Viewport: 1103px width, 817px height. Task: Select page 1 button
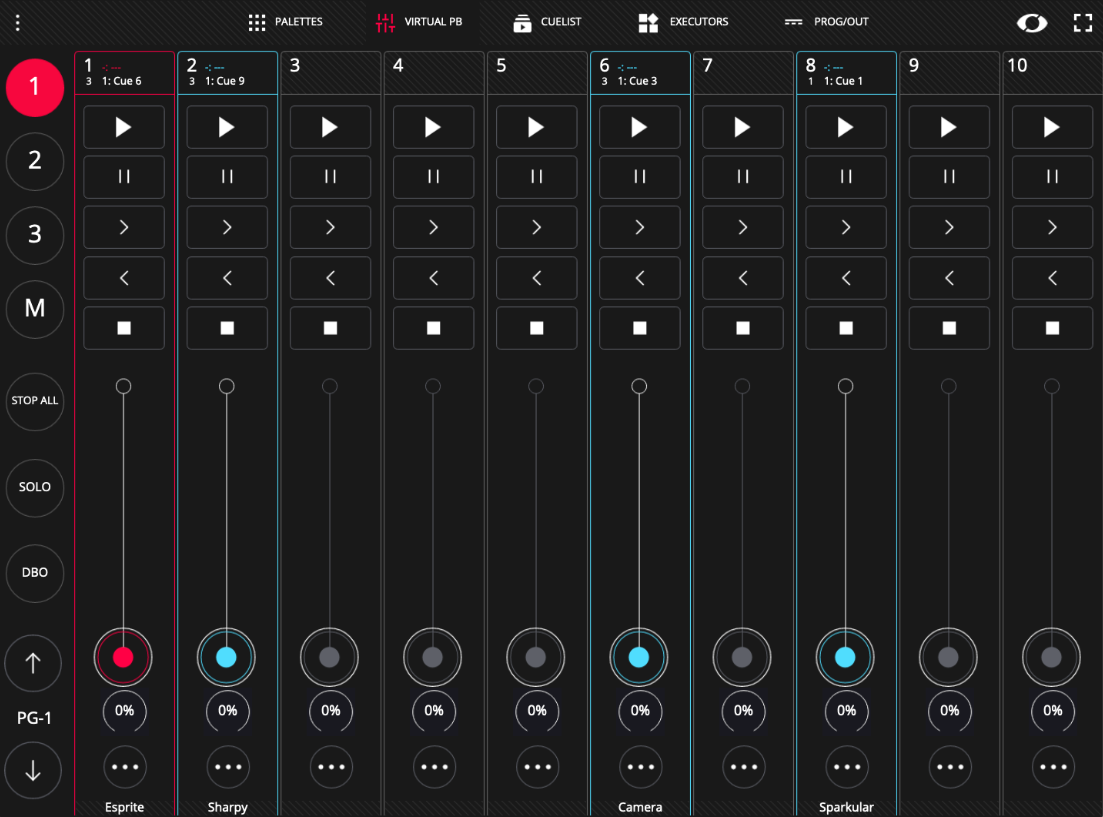[34, 87]
